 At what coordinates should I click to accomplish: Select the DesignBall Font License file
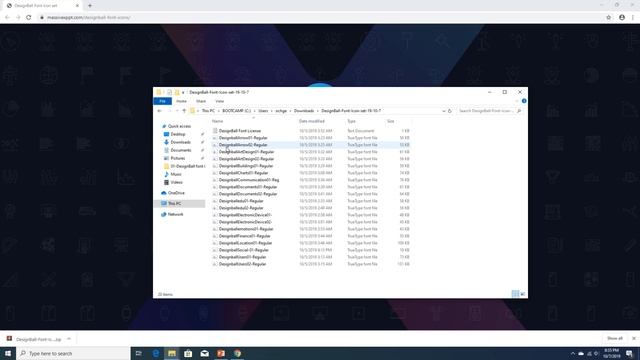[240, 131]
